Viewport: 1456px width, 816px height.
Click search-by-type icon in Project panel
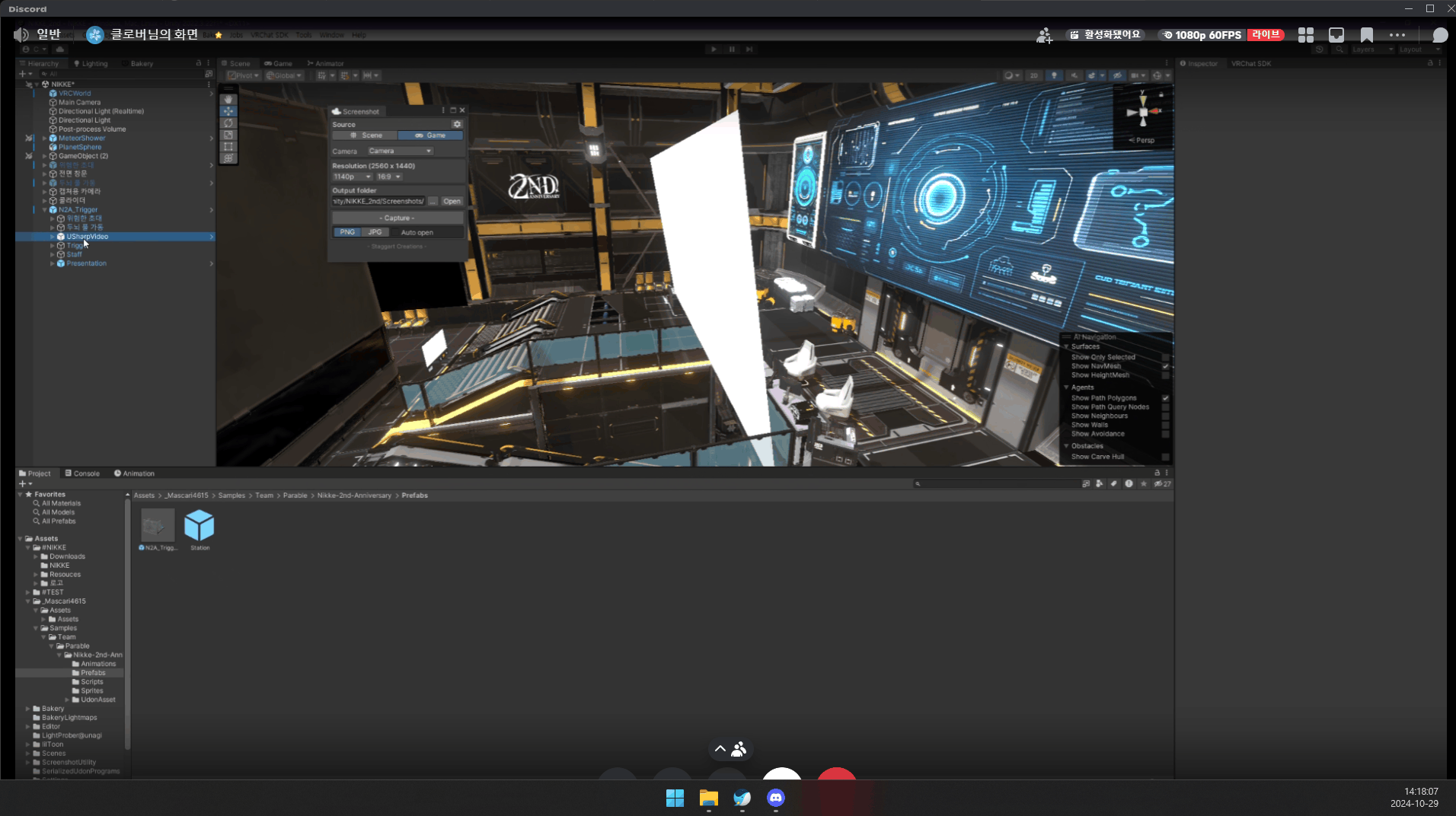(1099, 483)
